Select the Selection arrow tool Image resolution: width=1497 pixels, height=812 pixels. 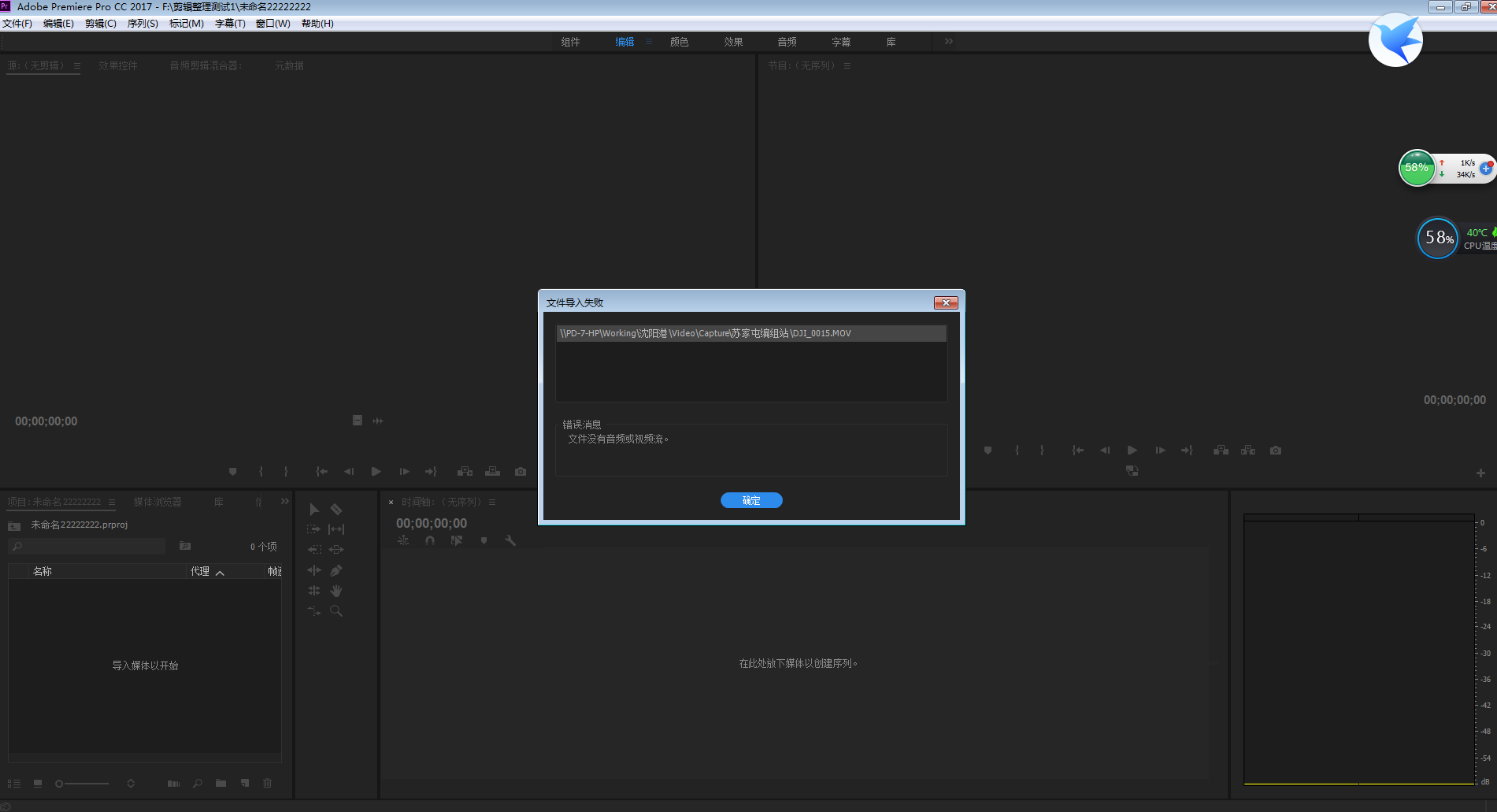[x=314, y=509]
